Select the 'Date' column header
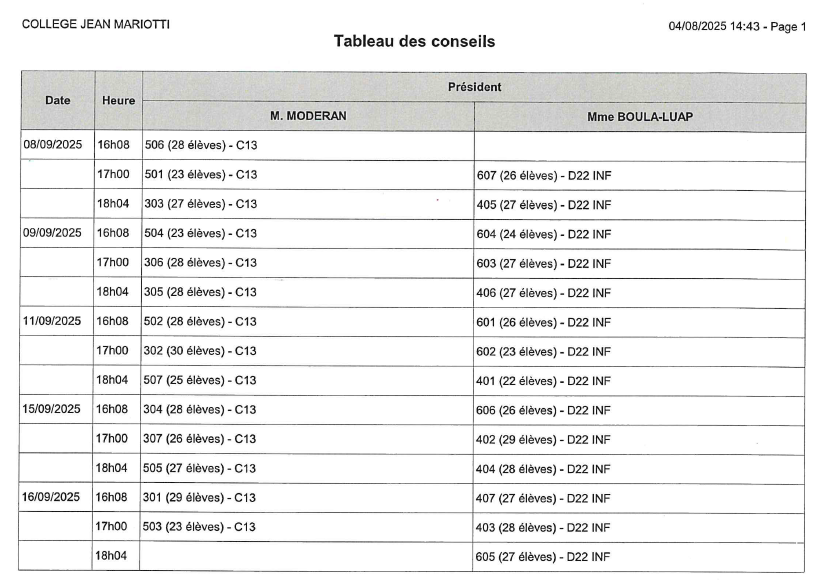The height and width of the screenshot is (584, 820). [58, 100]
